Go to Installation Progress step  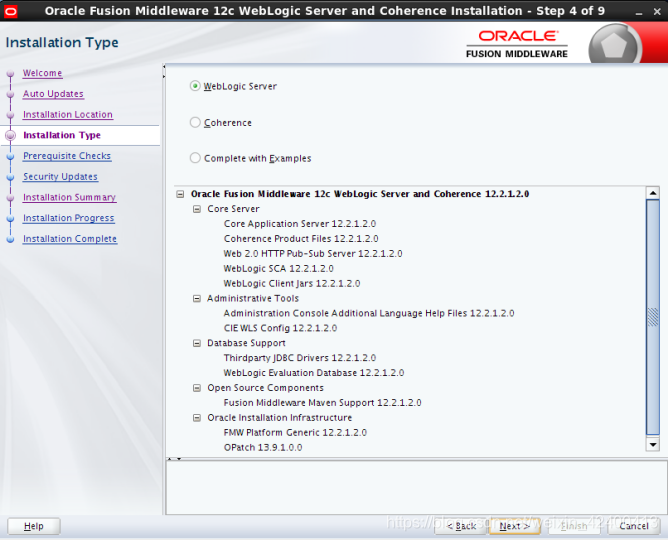click(x=69, y=218)
